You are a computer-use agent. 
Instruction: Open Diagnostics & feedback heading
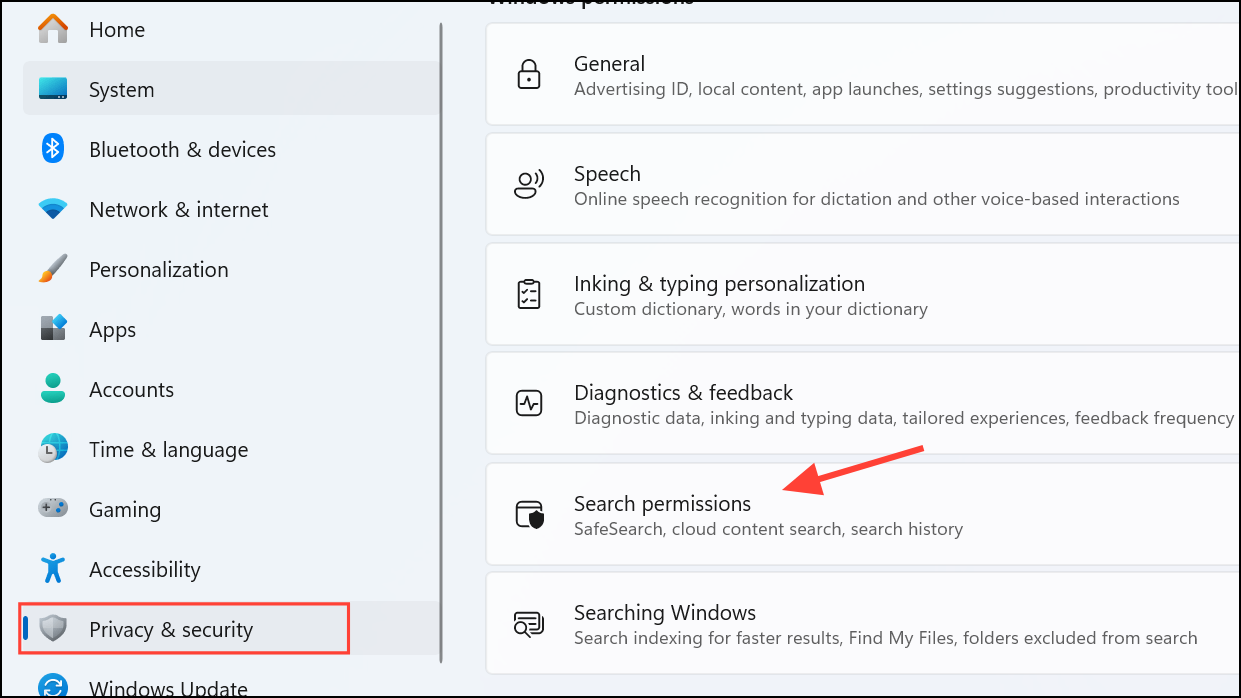click(x=683, y=393)
